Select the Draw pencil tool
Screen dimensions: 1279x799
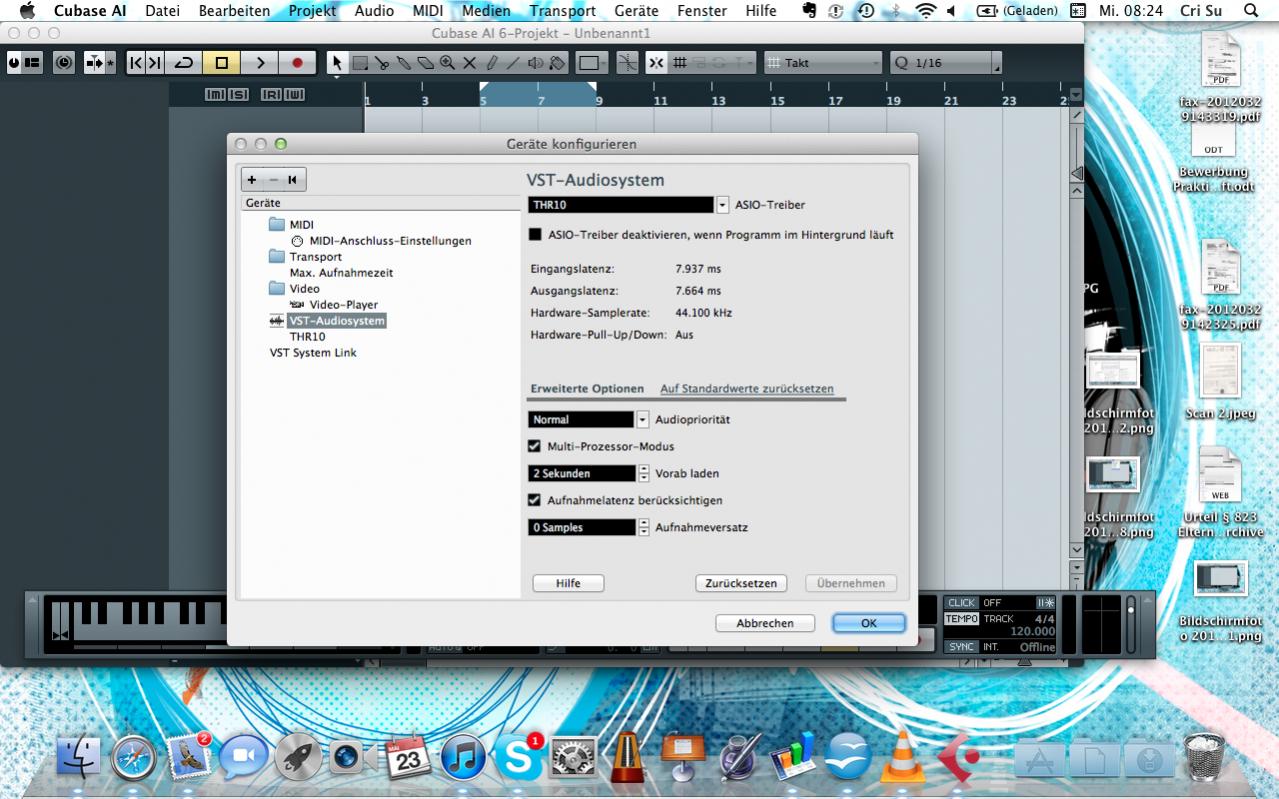click(491, 63)
